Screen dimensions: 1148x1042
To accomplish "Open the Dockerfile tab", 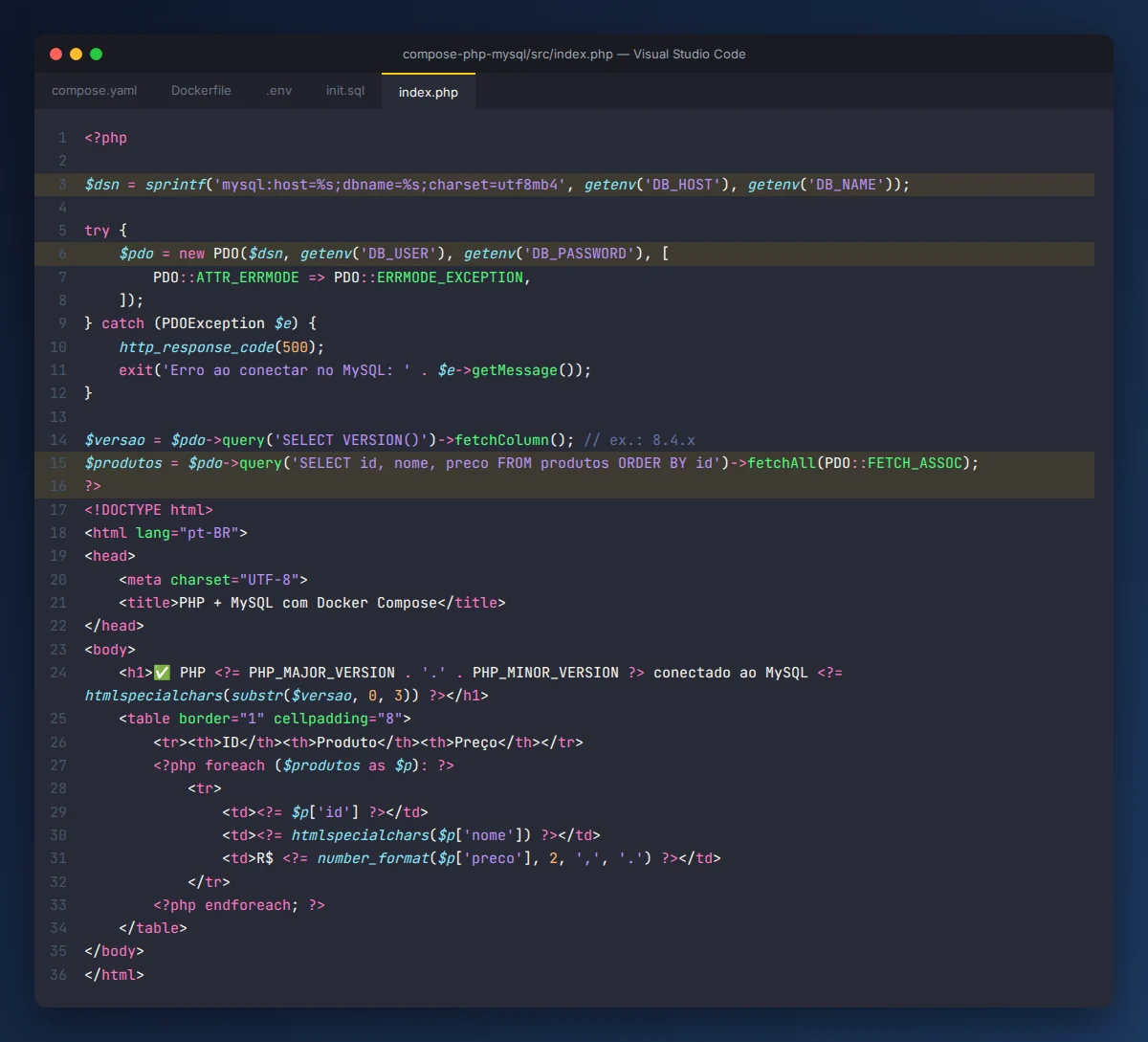I will coord(201,91).
